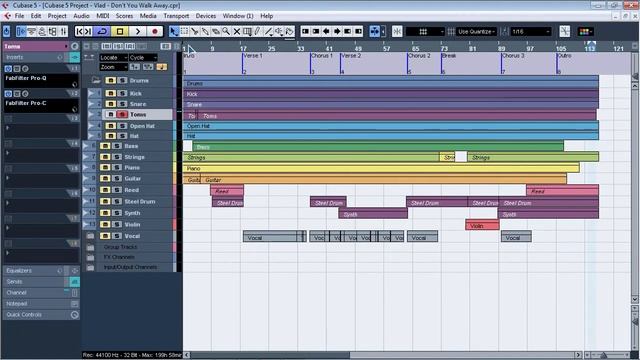This screenshot has width=640, height=360.
Task: Expand the Group Tracks folder
Action: (90, 247)
